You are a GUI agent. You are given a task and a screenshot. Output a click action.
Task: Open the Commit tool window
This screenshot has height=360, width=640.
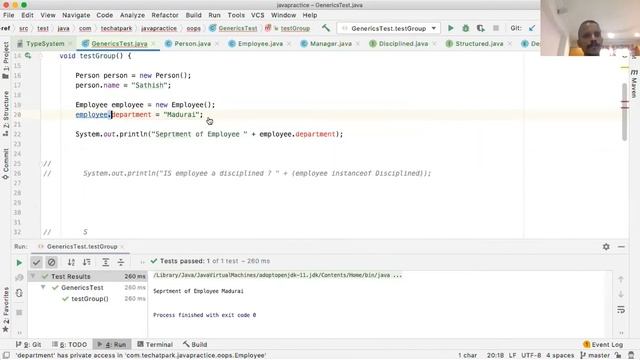[x=5, y=164]
